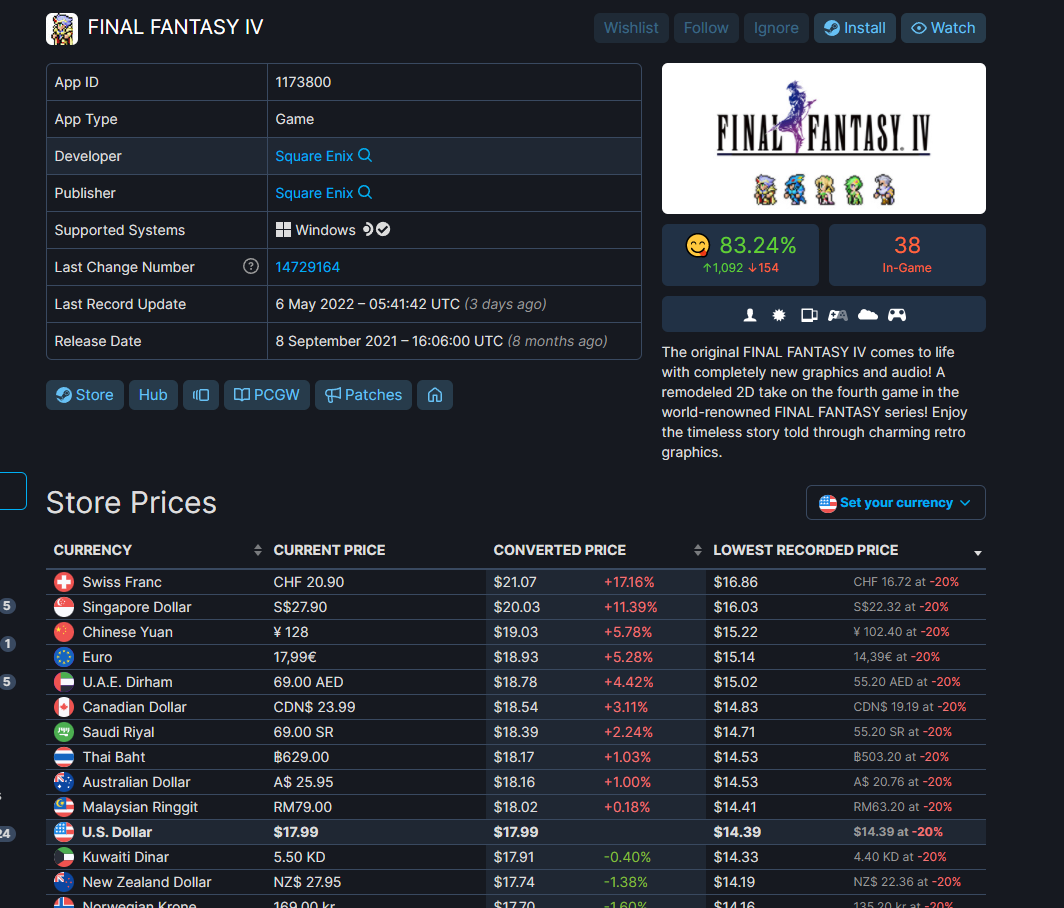Click the 8 September 2021 release date
Screen dimensions: 1064x908
(x=390, y=341)
